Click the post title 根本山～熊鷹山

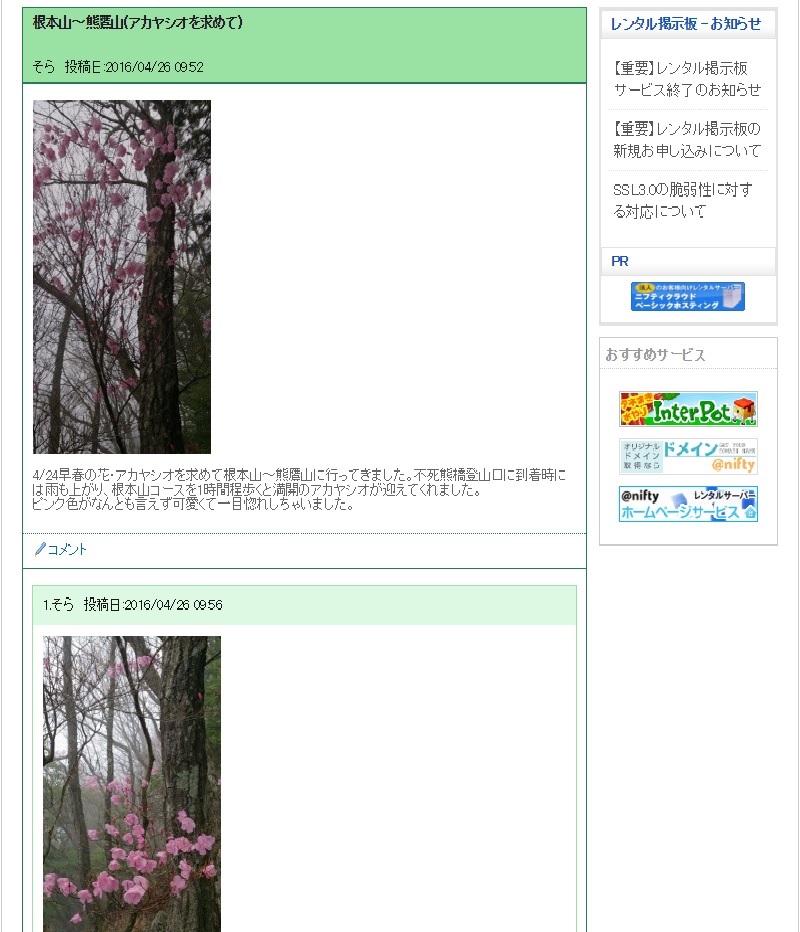coord(137,23)
